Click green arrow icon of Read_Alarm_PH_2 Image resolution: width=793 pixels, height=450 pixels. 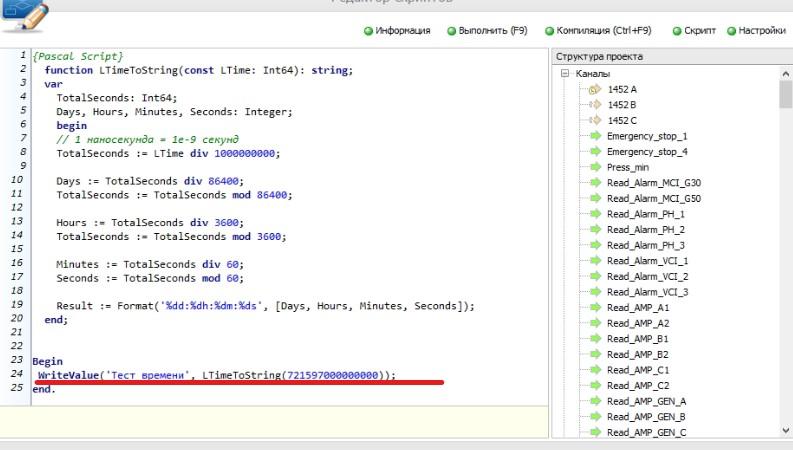tap(595, 230)
